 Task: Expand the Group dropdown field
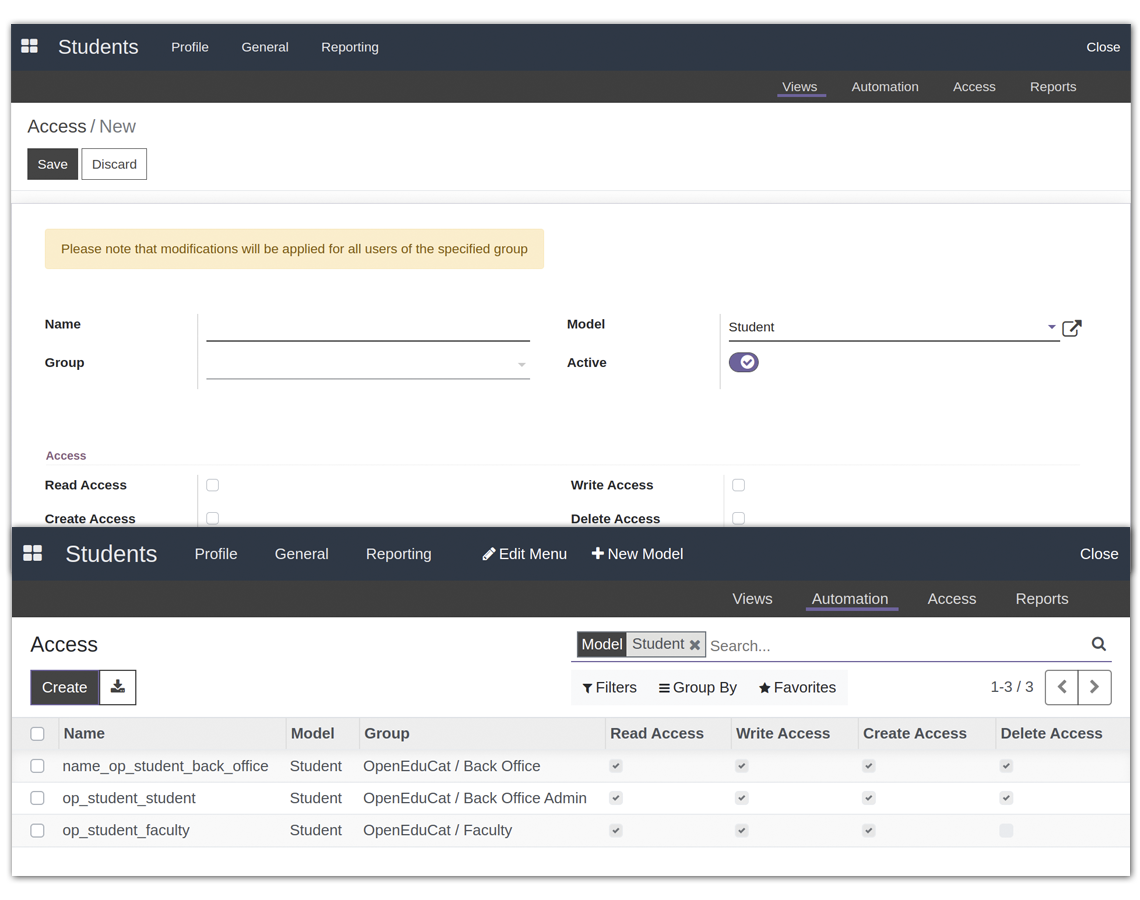coord(521,365)
